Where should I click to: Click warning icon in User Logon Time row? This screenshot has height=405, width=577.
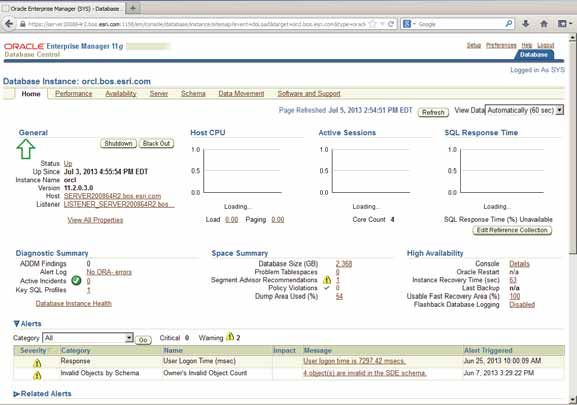[37, 363]
